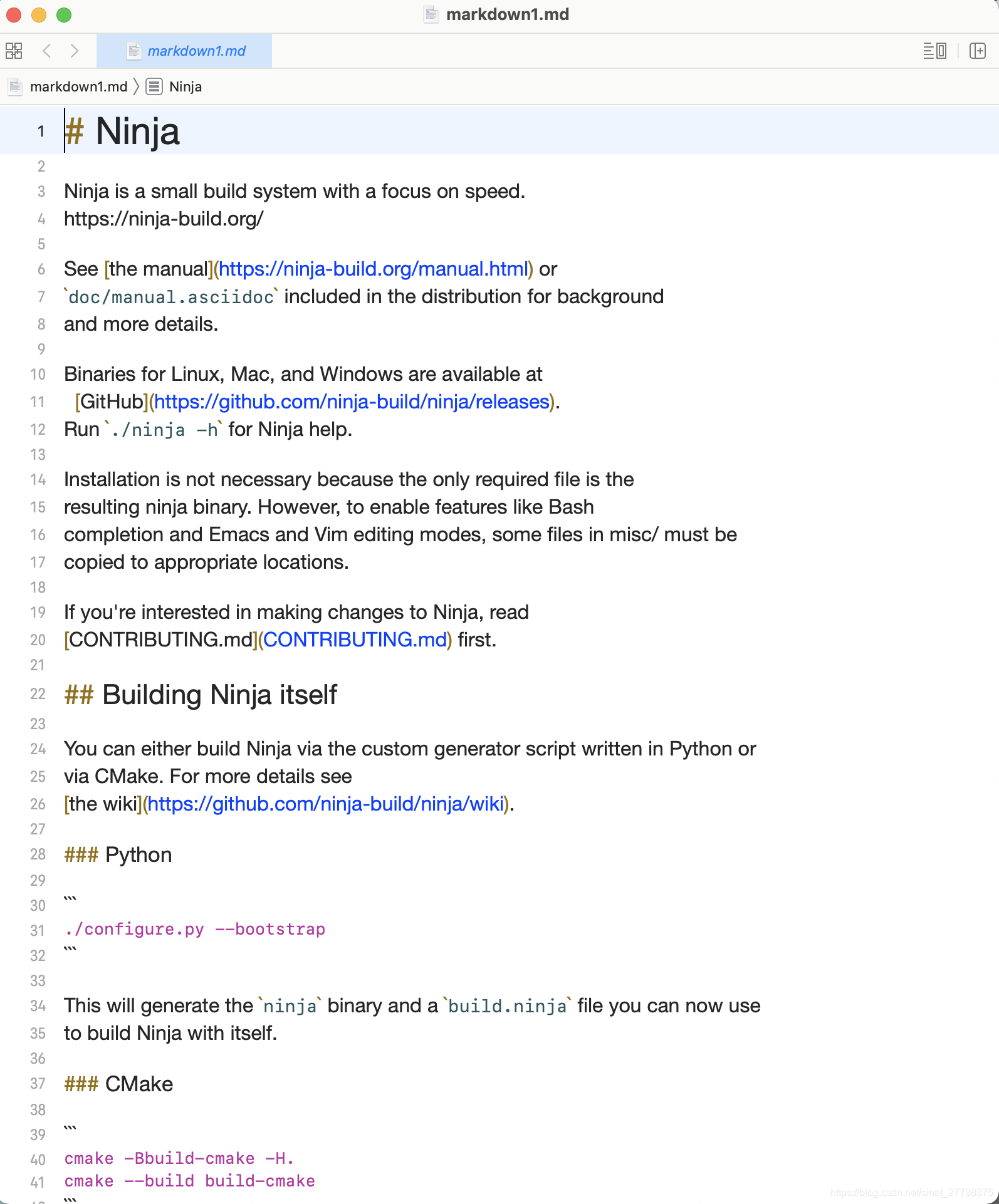
Task: Click the './configure.py --bootstrap' code line
Action: coord(195,929)
